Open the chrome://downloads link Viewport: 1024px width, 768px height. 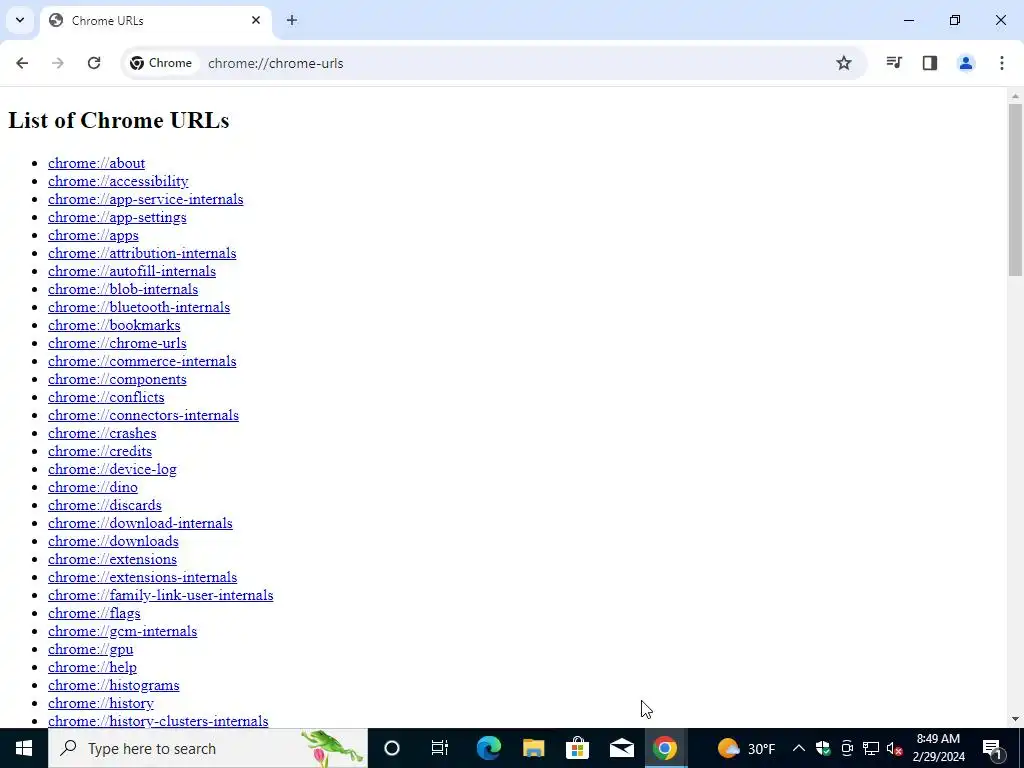click(114, 541)
